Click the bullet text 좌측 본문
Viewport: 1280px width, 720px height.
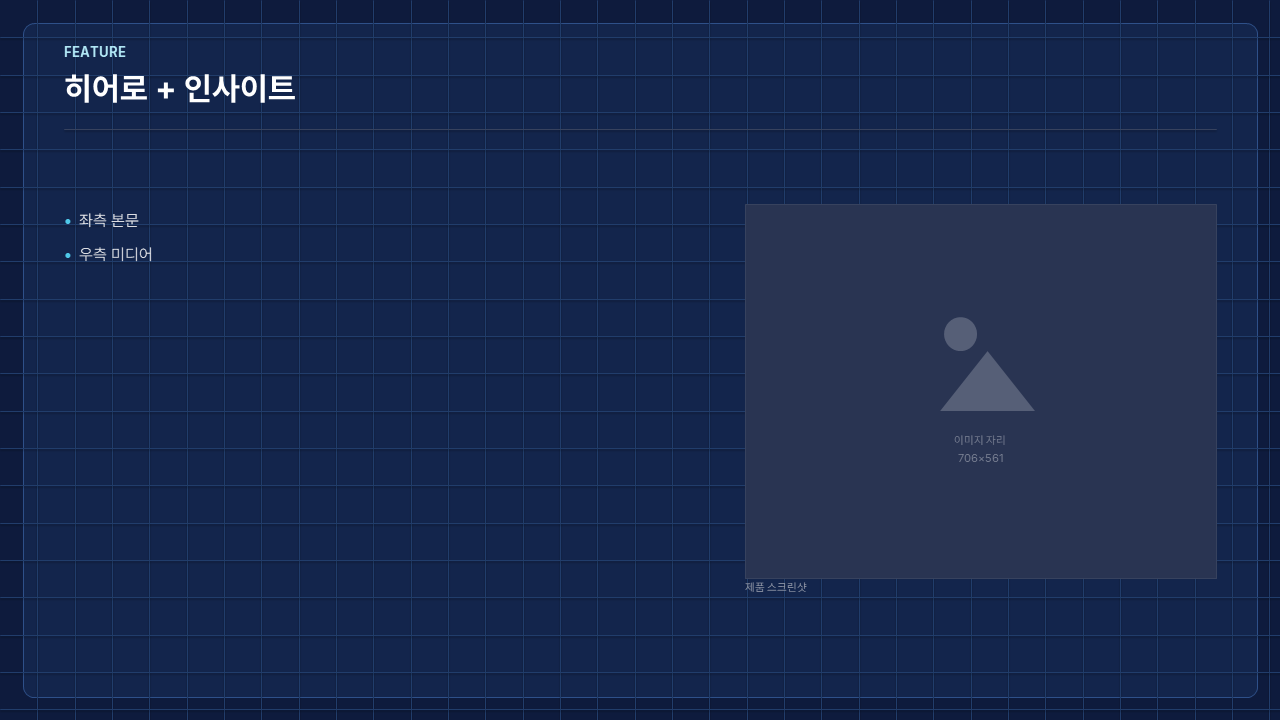(x=109, y=221)
